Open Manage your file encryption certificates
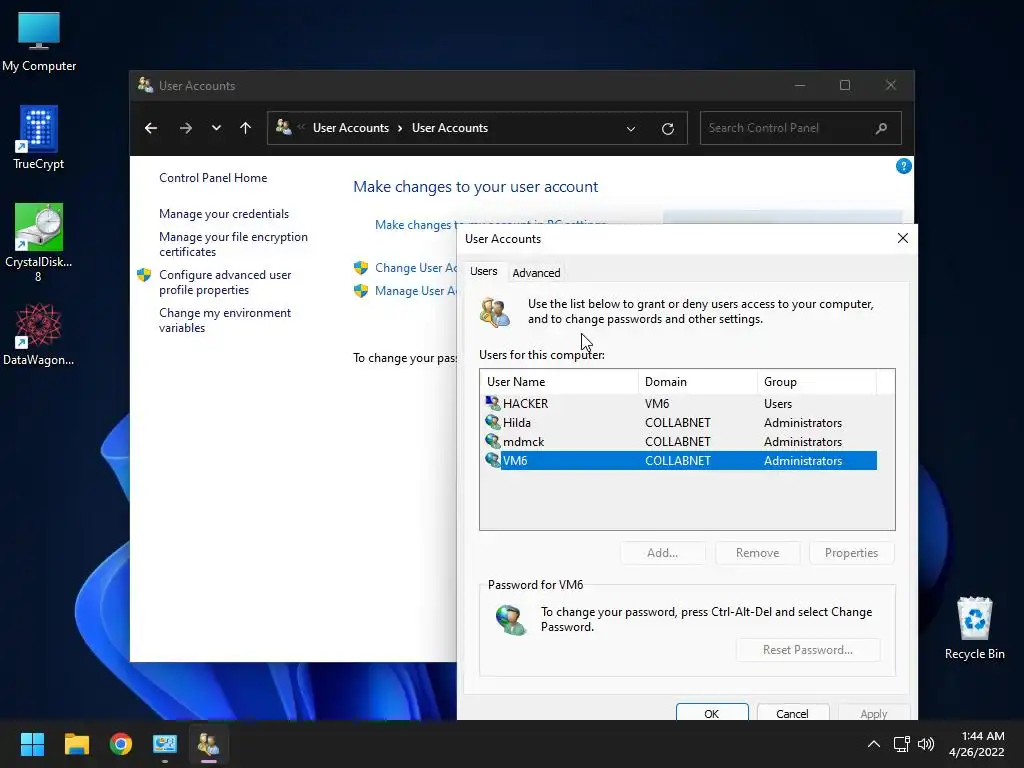 click(x=233, y=244)
